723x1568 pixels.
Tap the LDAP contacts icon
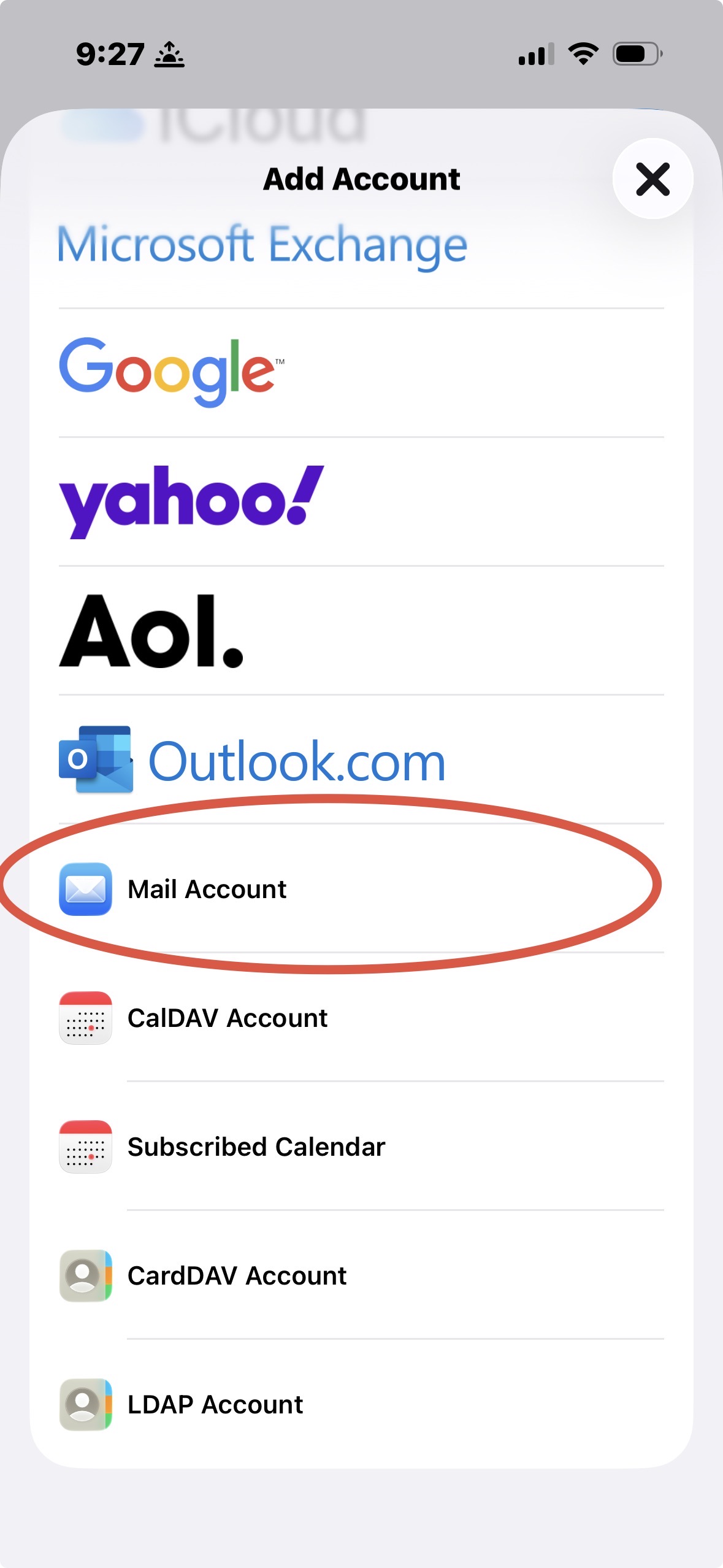pos(85,1404)
